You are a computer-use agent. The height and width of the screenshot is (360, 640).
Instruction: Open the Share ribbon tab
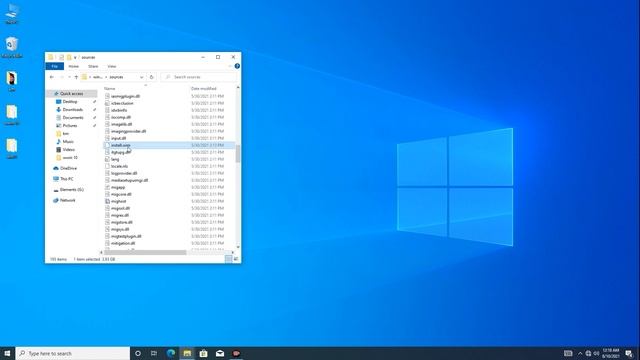click(93, 66)
